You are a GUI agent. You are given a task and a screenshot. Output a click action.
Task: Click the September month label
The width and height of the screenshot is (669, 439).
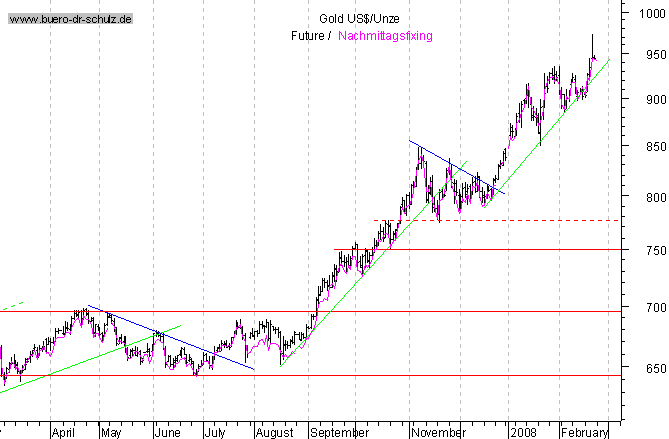click(340, 433)
